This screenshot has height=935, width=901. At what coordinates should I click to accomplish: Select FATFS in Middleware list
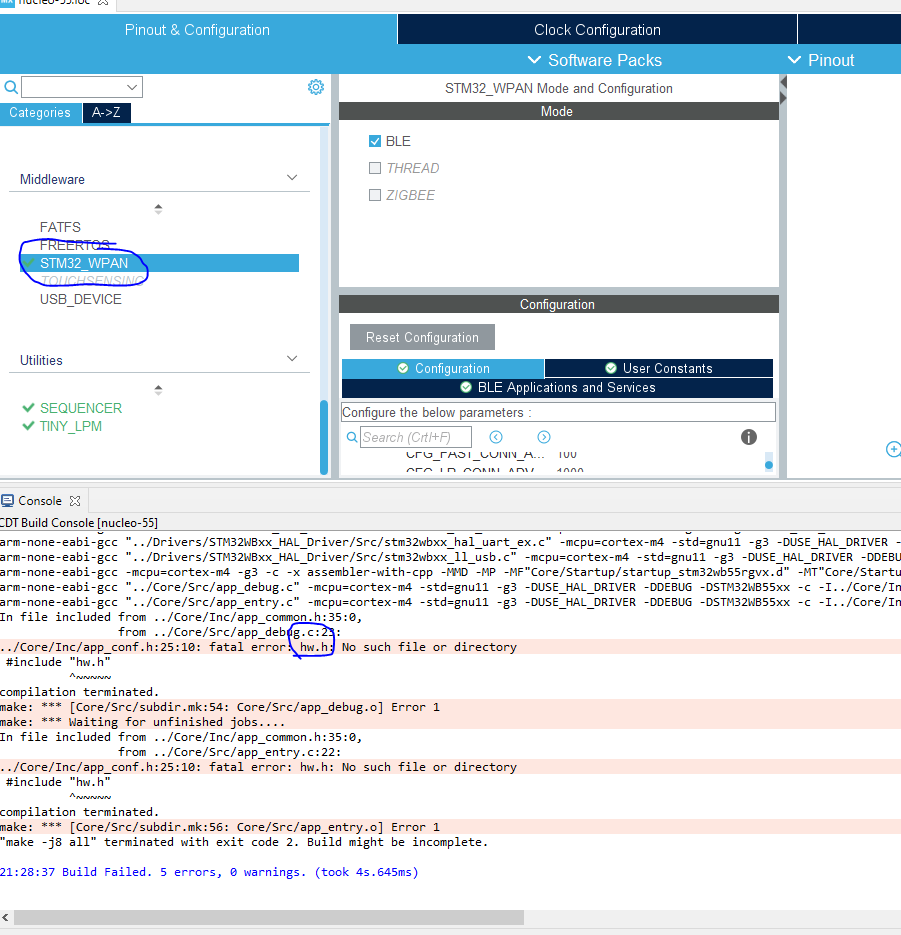60,227
